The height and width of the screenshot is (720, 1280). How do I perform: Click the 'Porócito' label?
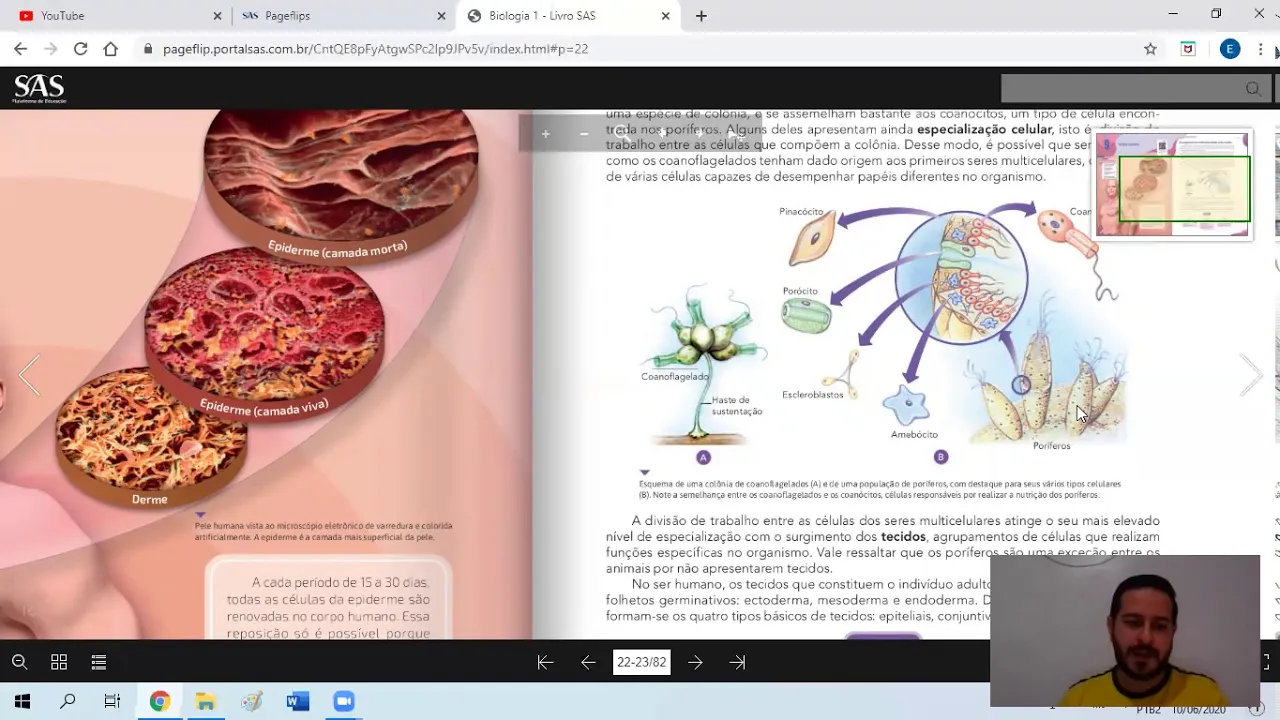pyautogui.click(x=800, y=291)
